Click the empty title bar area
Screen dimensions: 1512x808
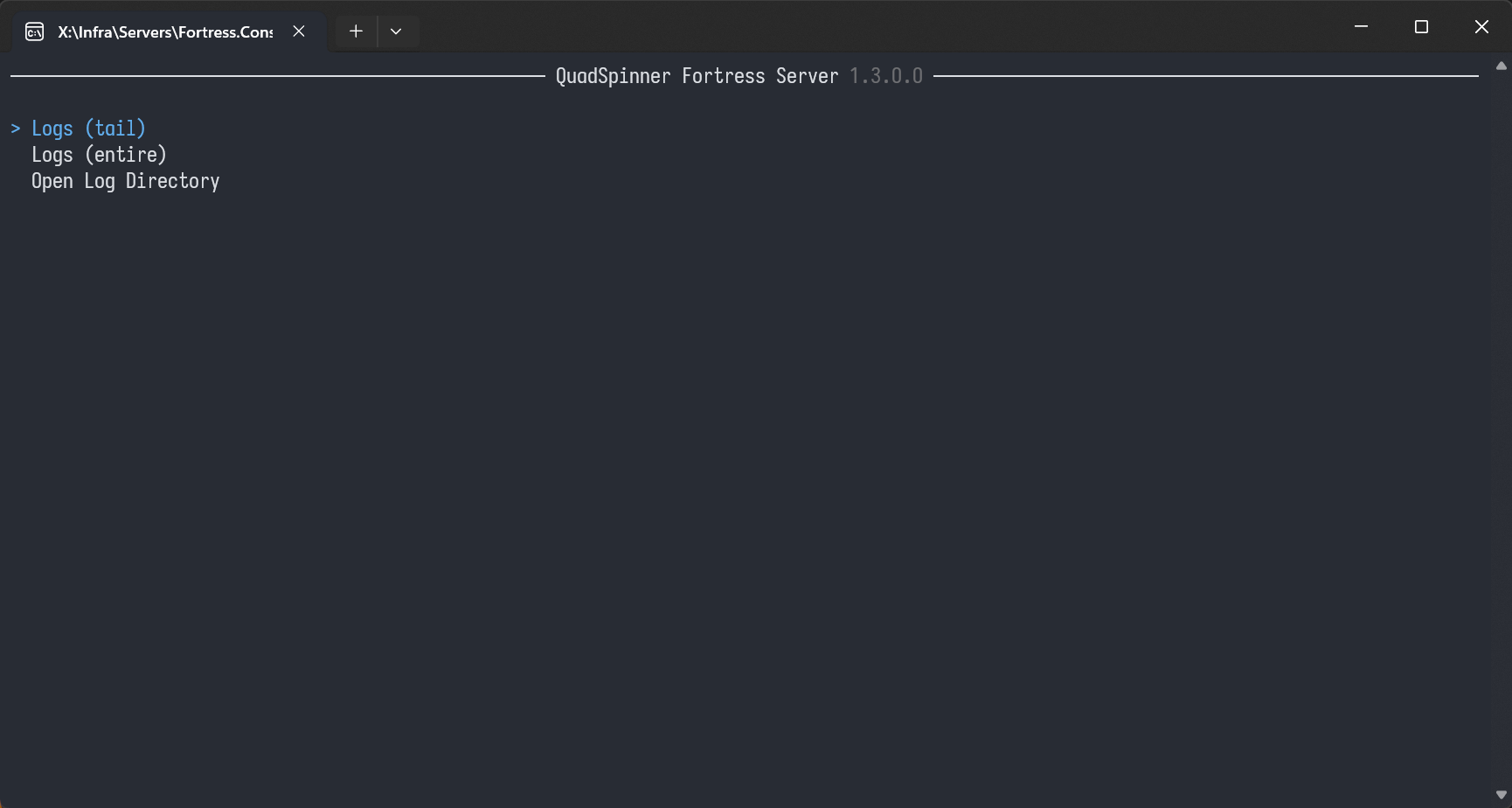click(874, 27)
